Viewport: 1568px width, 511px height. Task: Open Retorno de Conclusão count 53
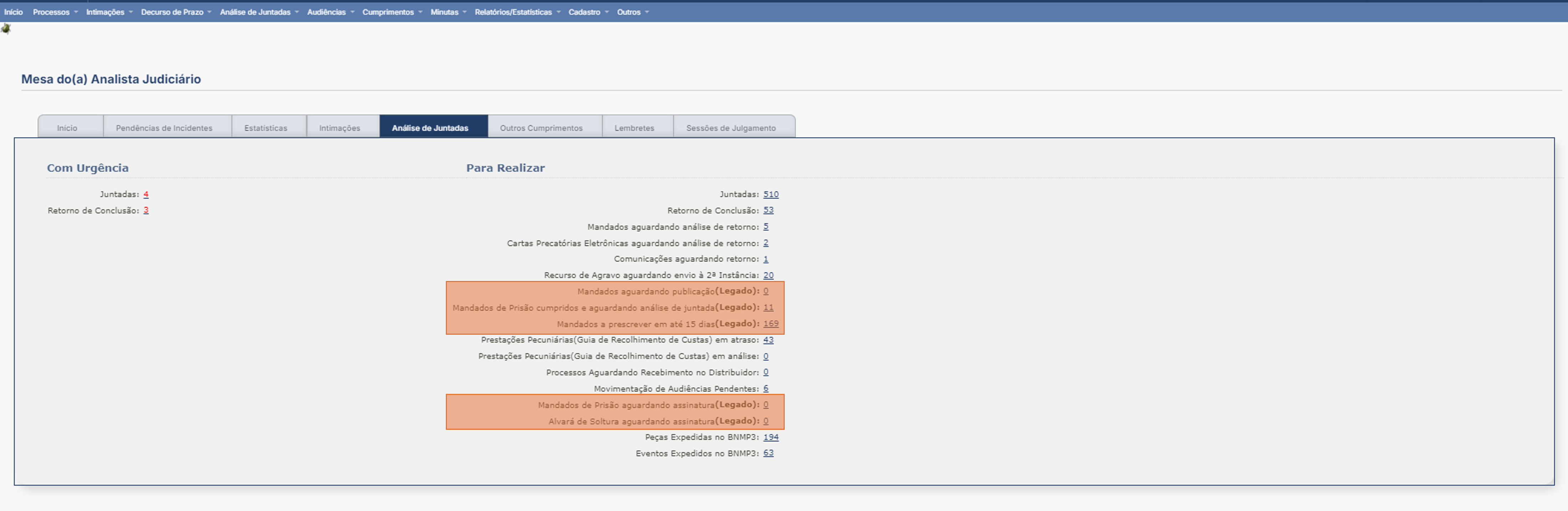tap(769, 210)
